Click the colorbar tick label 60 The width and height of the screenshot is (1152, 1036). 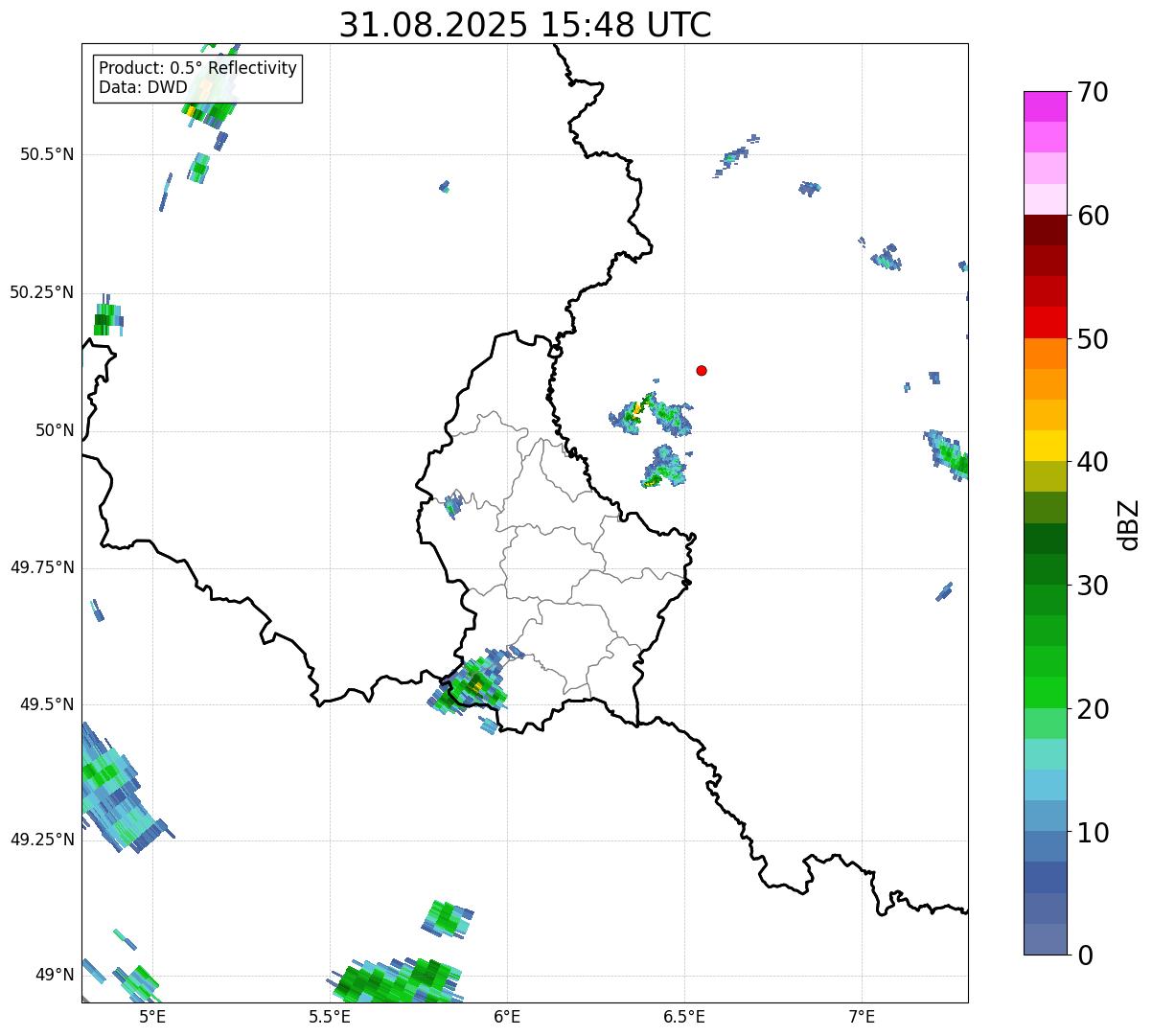(x=1093, y=216)
